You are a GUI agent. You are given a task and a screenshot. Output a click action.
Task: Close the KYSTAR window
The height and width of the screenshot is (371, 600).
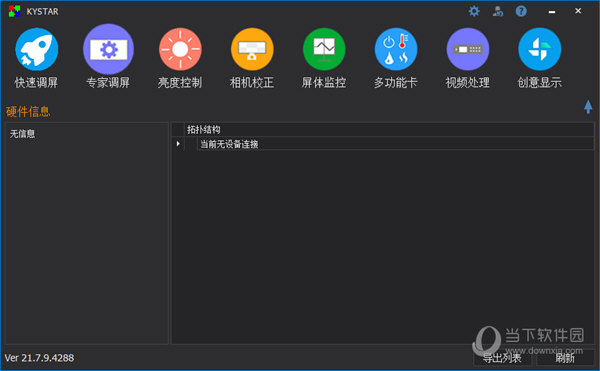click(578, 11)
